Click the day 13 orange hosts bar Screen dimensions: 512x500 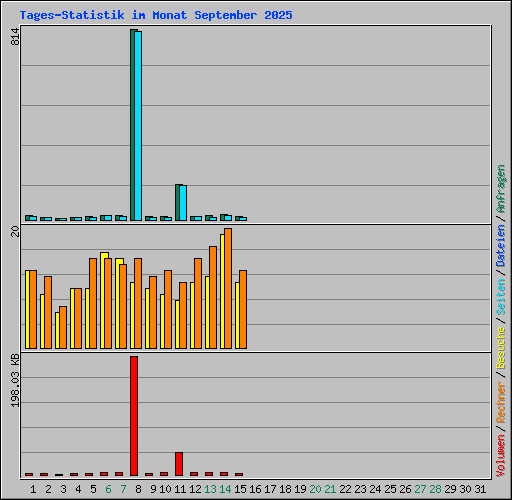tap(213, 298)
